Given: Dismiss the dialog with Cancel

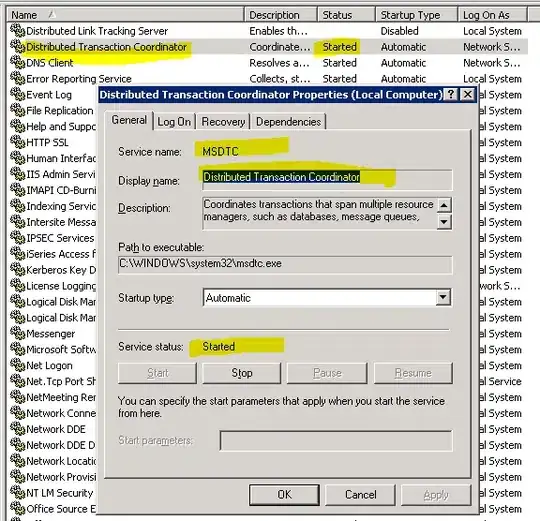Looking at the screenshot, I should pyautogui.click(x=361, y=495).
